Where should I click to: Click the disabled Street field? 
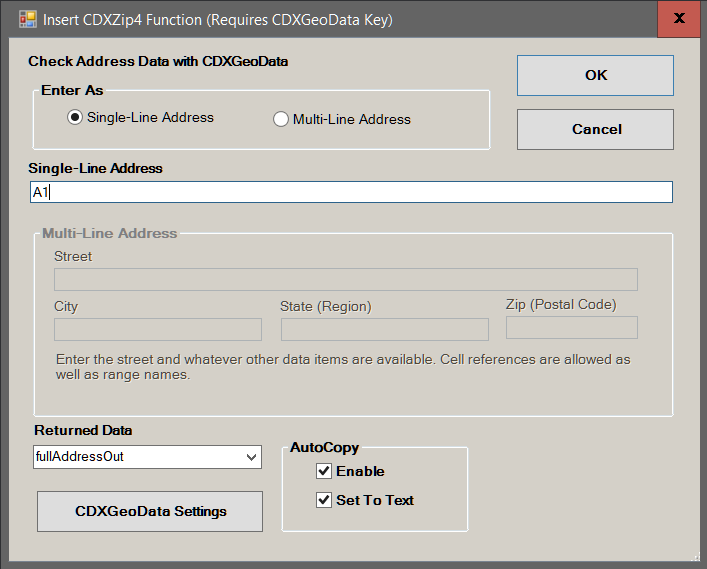[x=346, y=280]
